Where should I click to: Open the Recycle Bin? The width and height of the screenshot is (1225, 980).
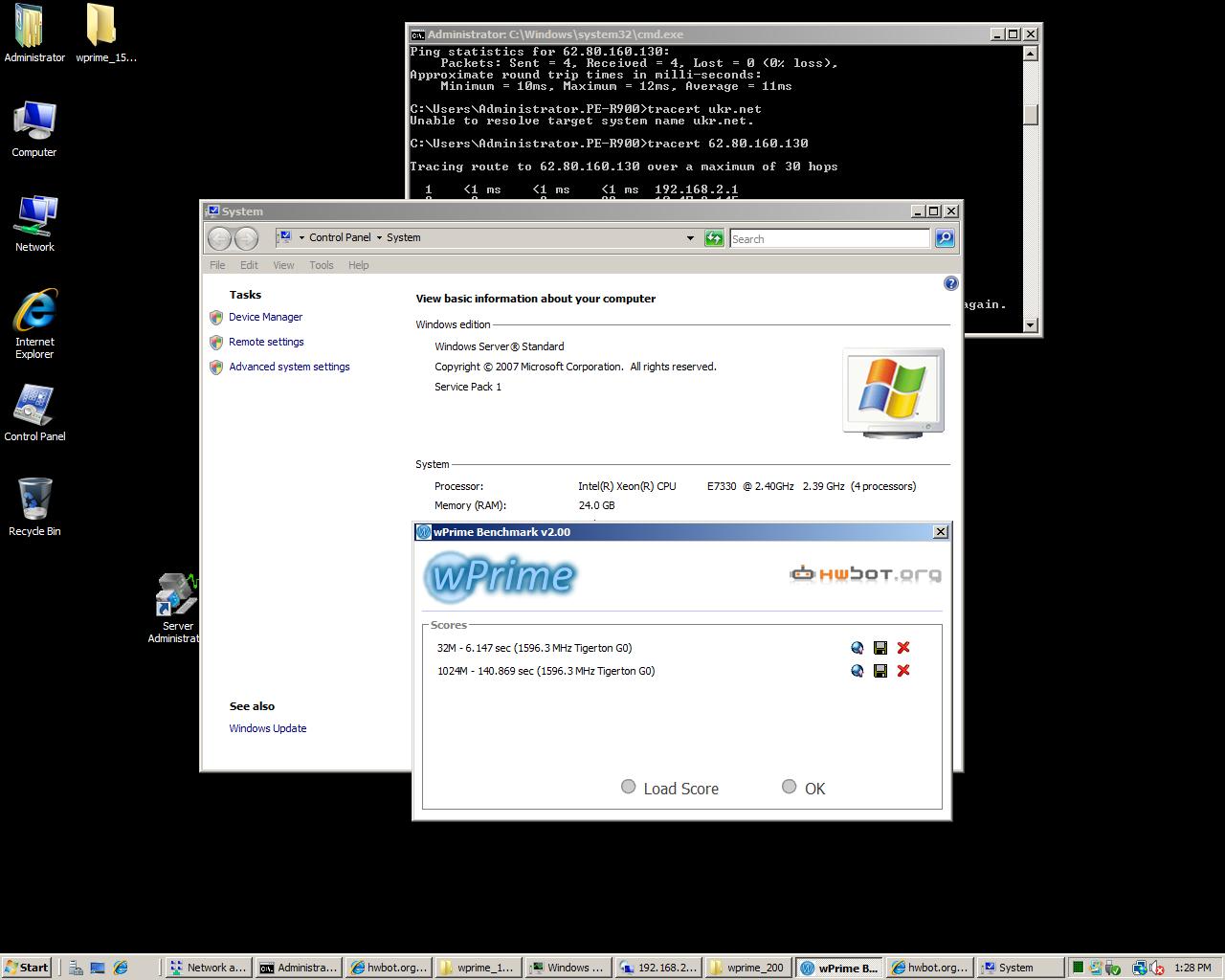point(34,508)
